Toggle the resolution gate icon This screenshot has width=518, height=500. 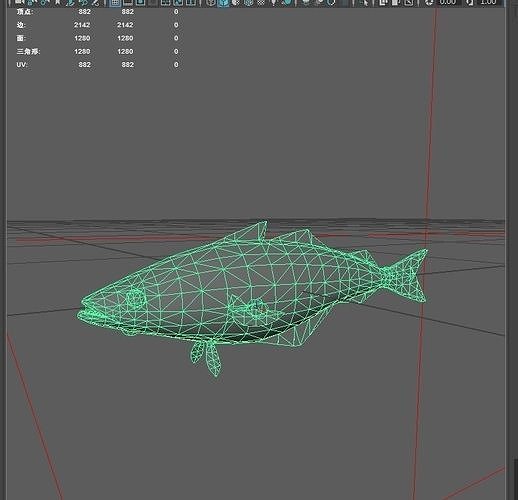[141, 3]
